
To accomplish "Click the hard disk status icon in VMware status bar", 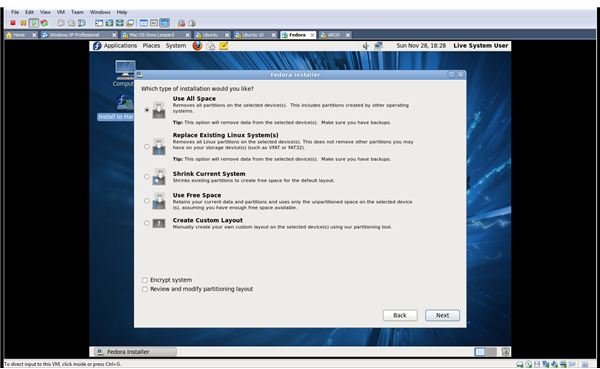I will pyautogui.click(x=520, y=364).
